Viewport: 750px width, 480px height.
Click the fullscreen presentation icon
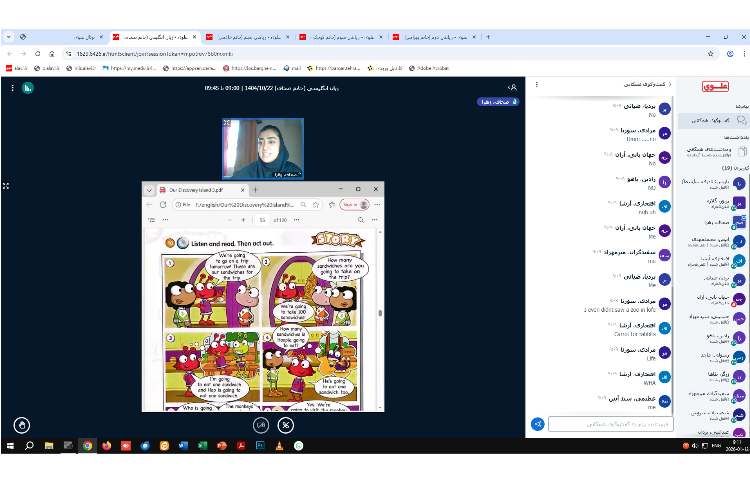(6, 186)
